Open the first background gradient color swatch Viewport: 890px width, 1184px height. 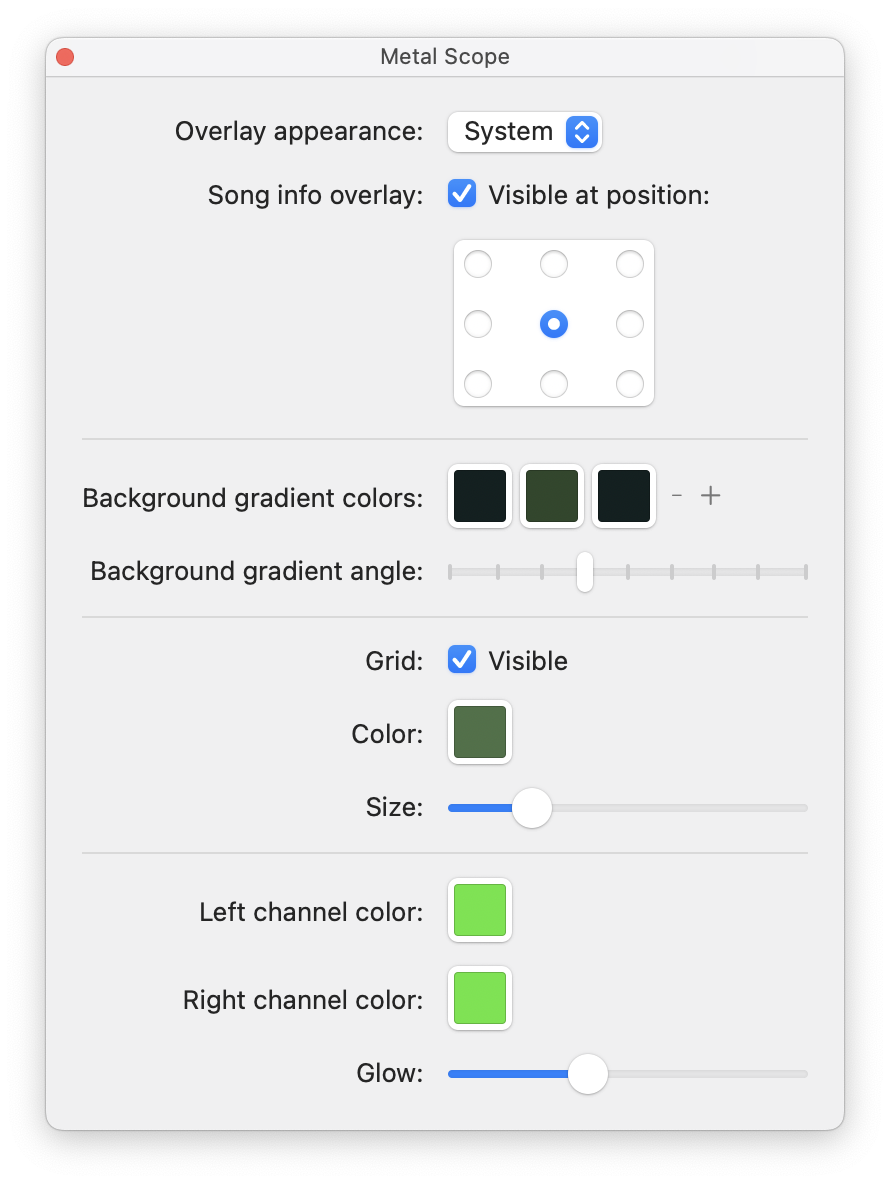pos(479,496)
